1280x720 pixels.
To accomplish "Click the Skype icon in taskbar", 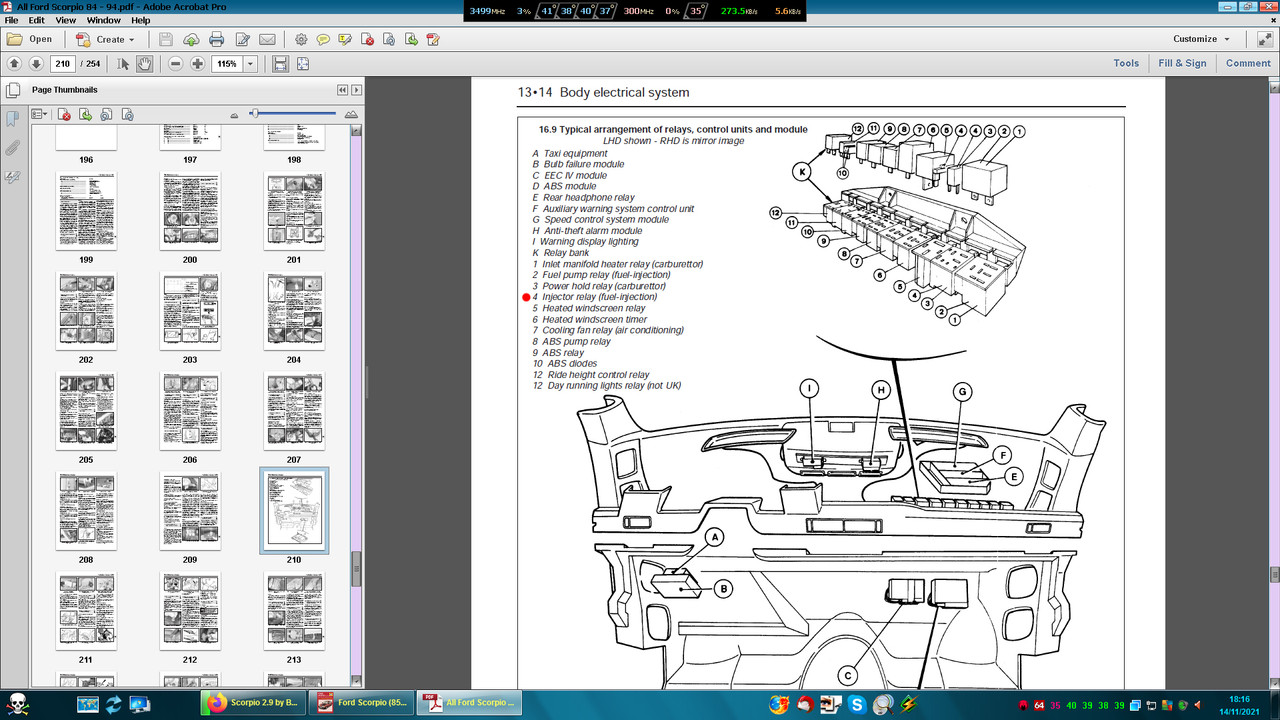I will [858, 704].
